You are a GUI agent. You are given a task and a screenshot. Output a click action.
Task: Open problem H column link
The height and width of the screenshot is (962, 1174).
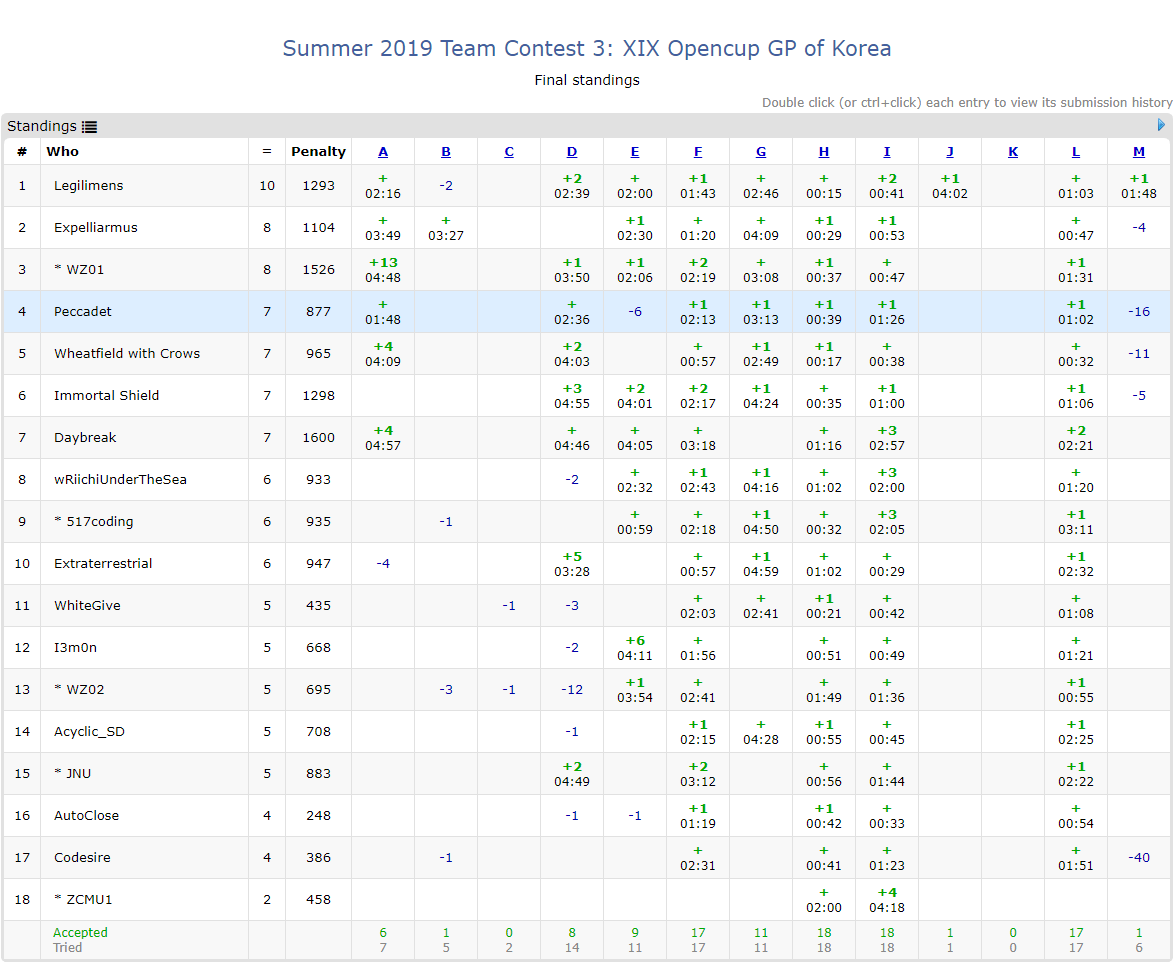pos(824,152)
